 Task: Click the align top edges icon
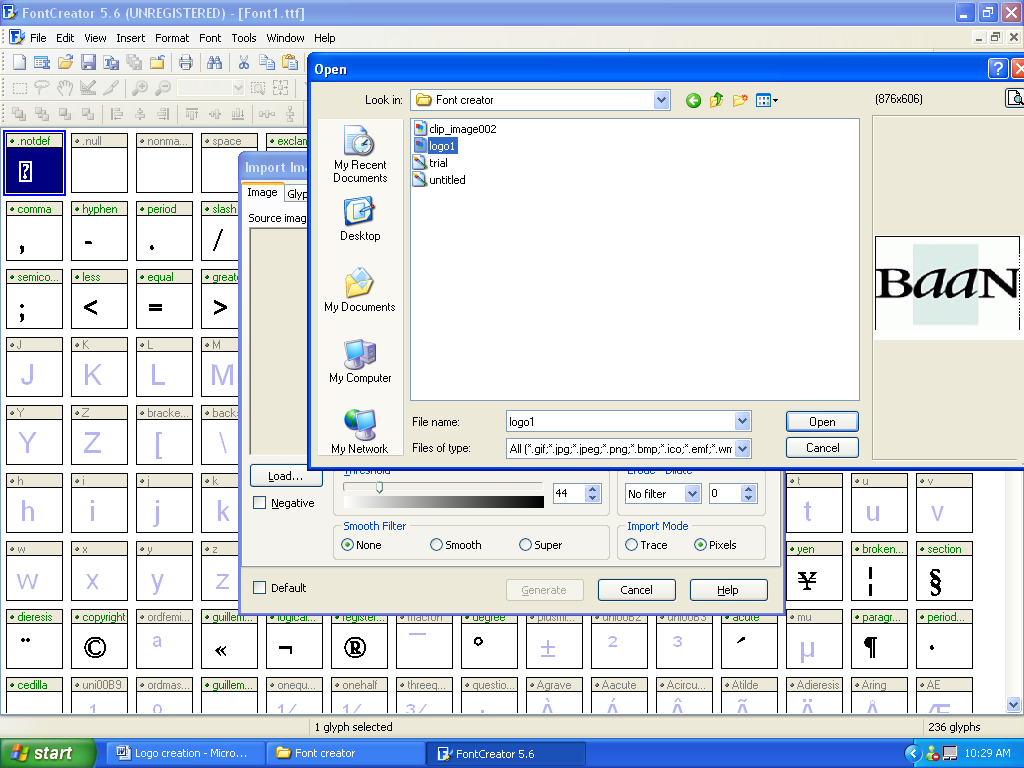pyautogui.click(x=192, y=114)
